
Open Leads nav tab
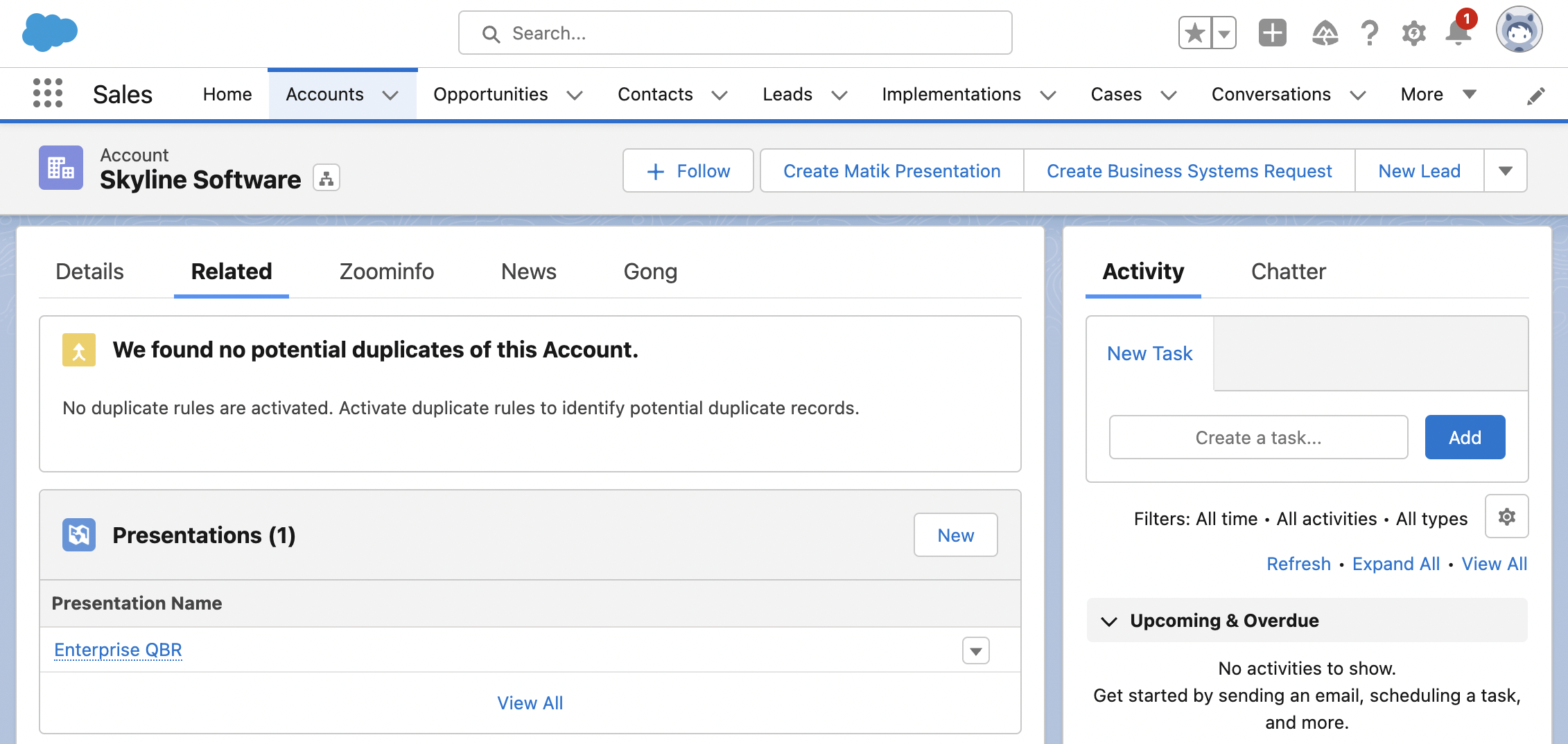coord(787,94)
